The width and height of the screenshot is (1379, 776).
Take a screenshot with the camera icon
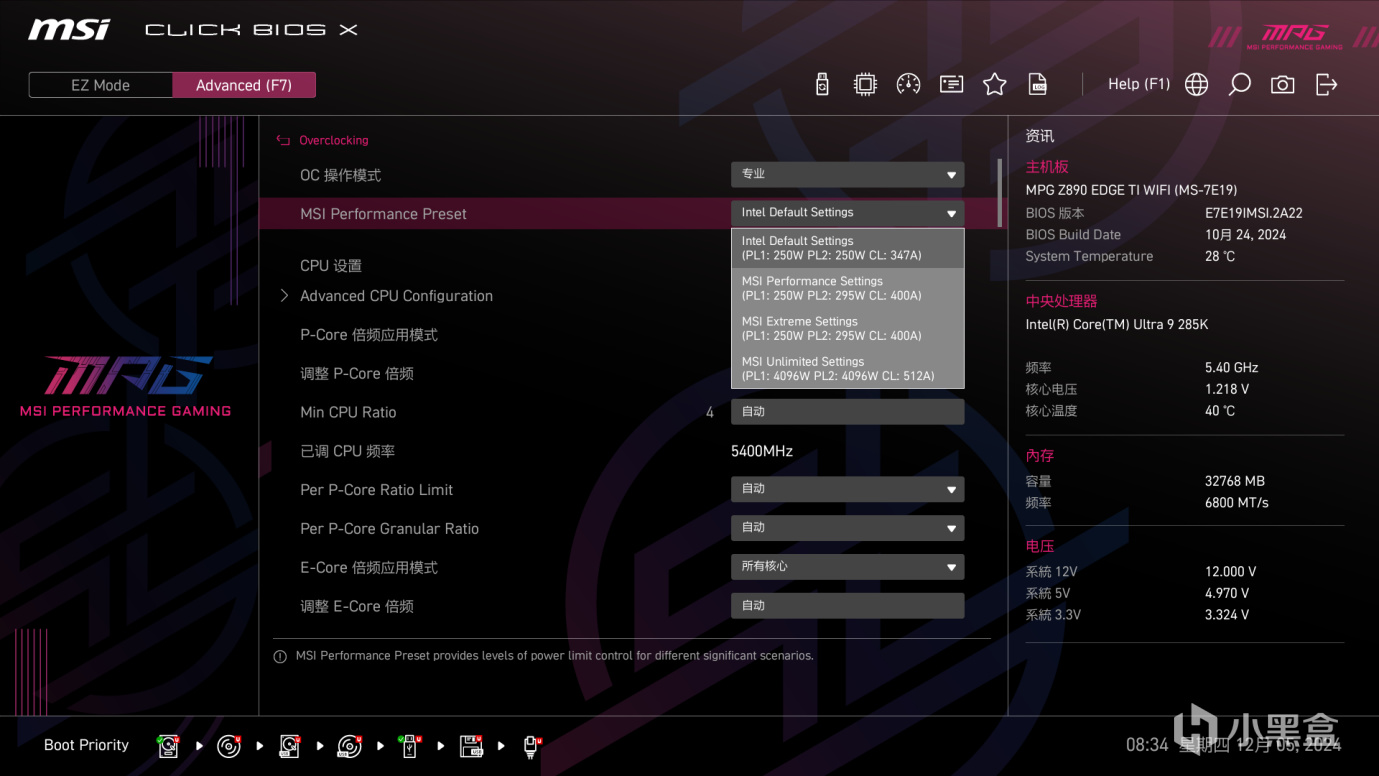click(1282, 85)
